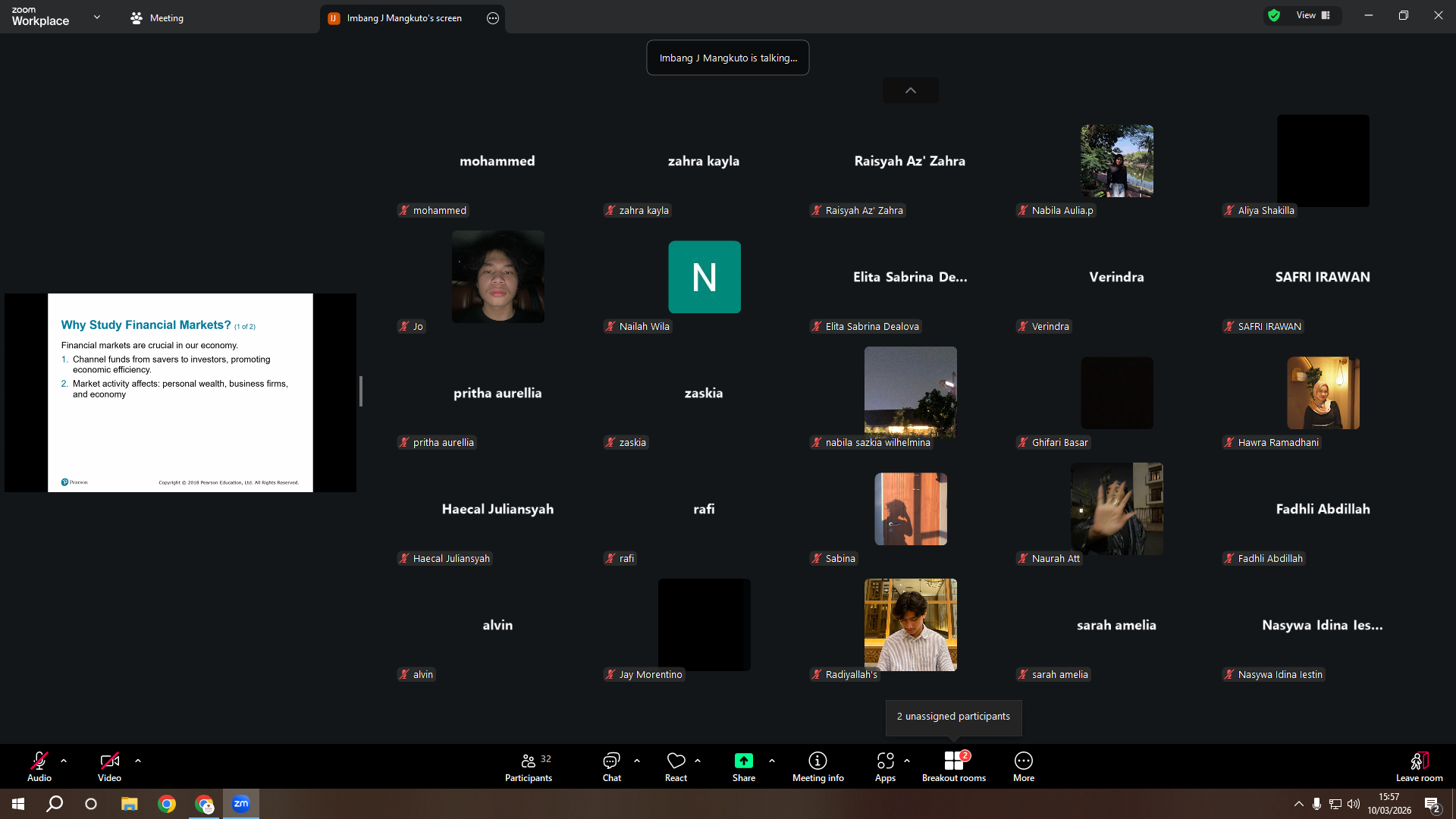The image size is (1456, 819).
Task: Open File Explorer from the taskbar
Action: pyautogui.click(x=130, y=804)
